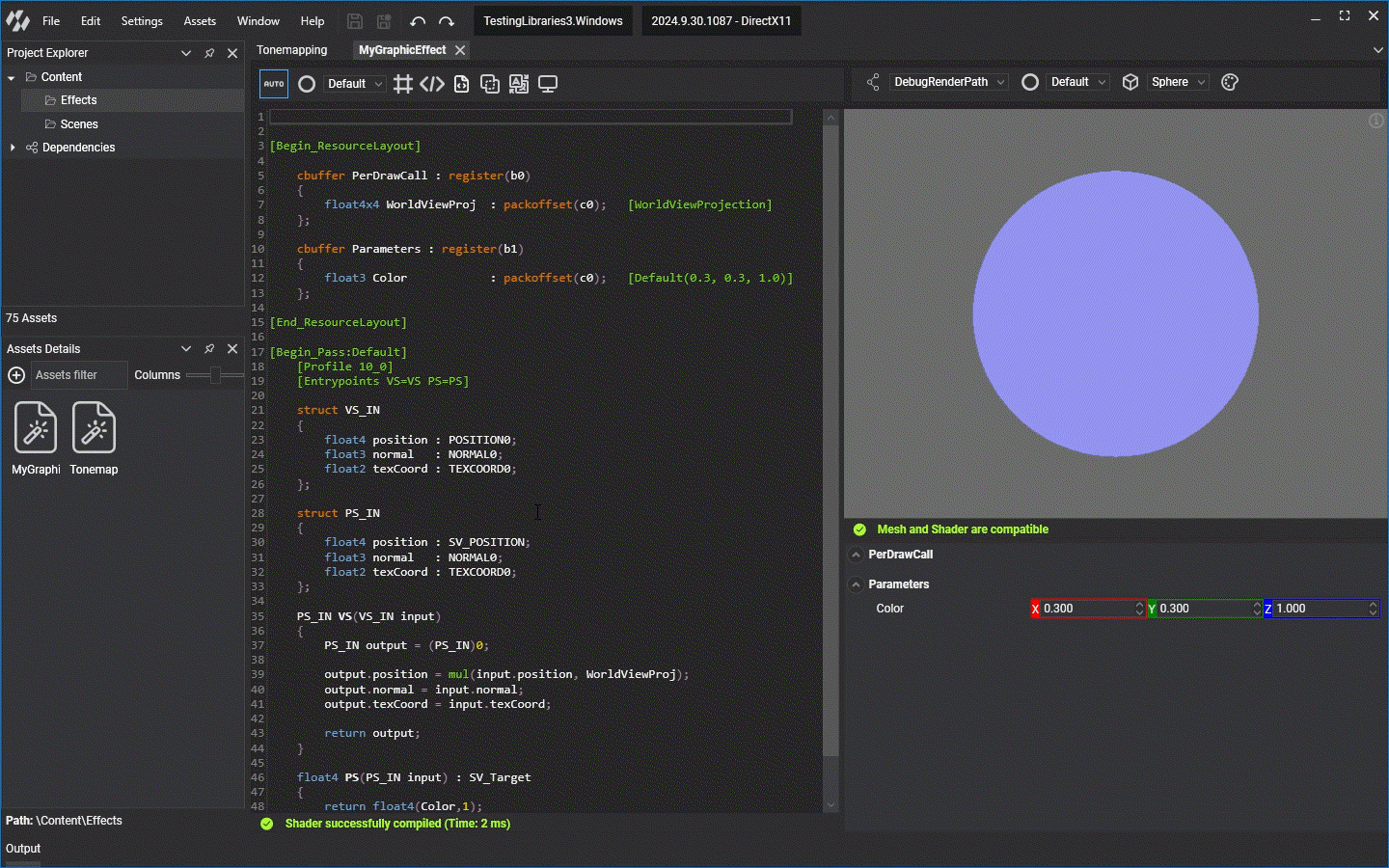
Task: Click the undo arrow in the top bar
Action: [x=418, y=21]
